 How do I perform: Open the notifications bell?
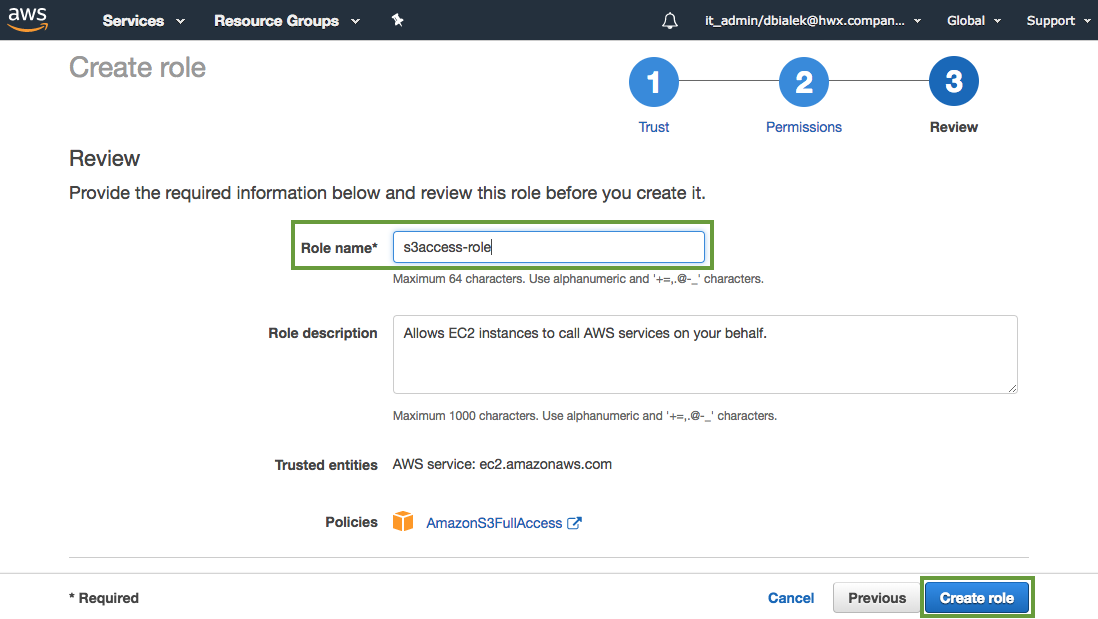[x=670, y=21]
